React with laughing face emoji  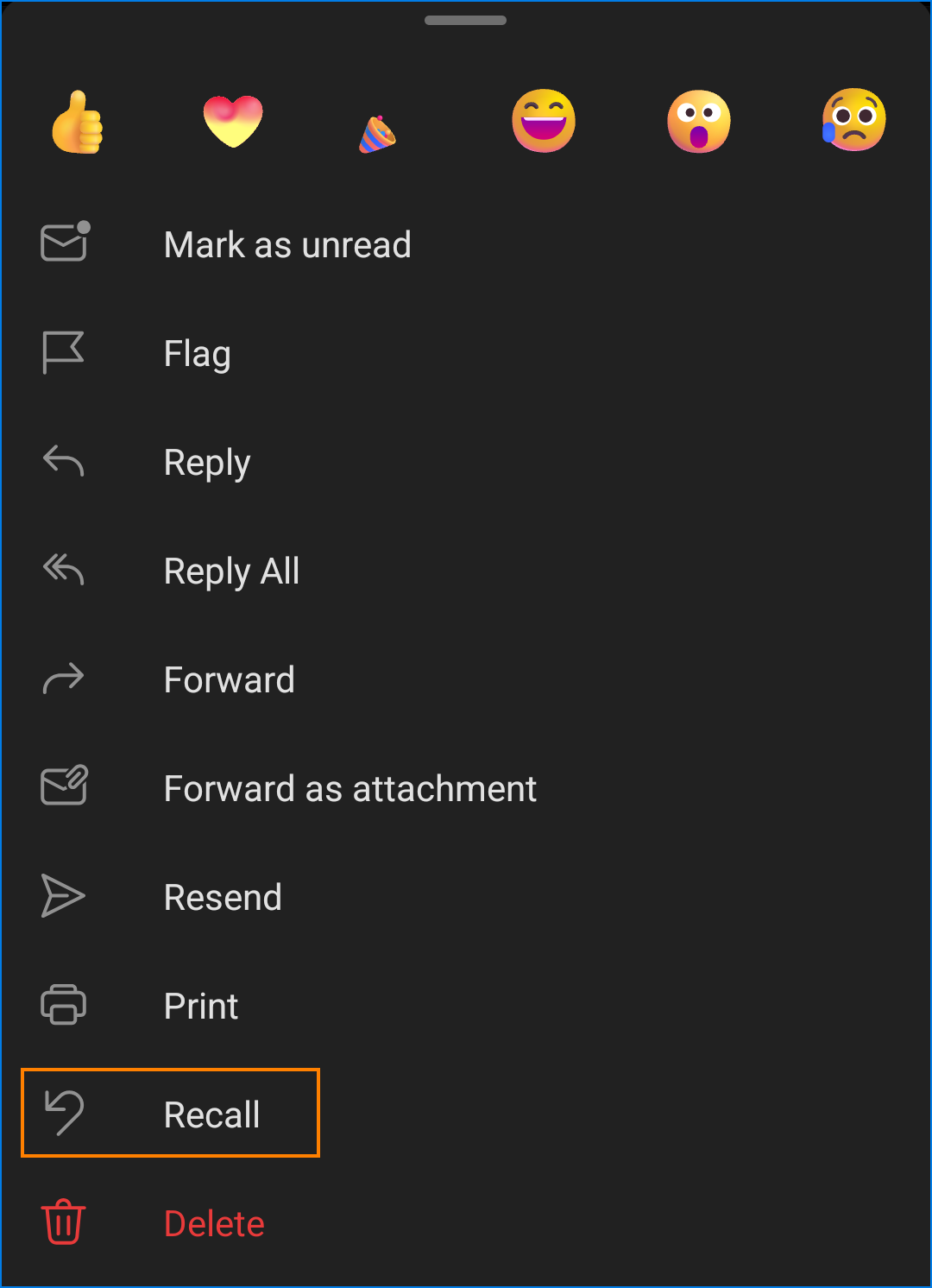click(x=544, y=121)
